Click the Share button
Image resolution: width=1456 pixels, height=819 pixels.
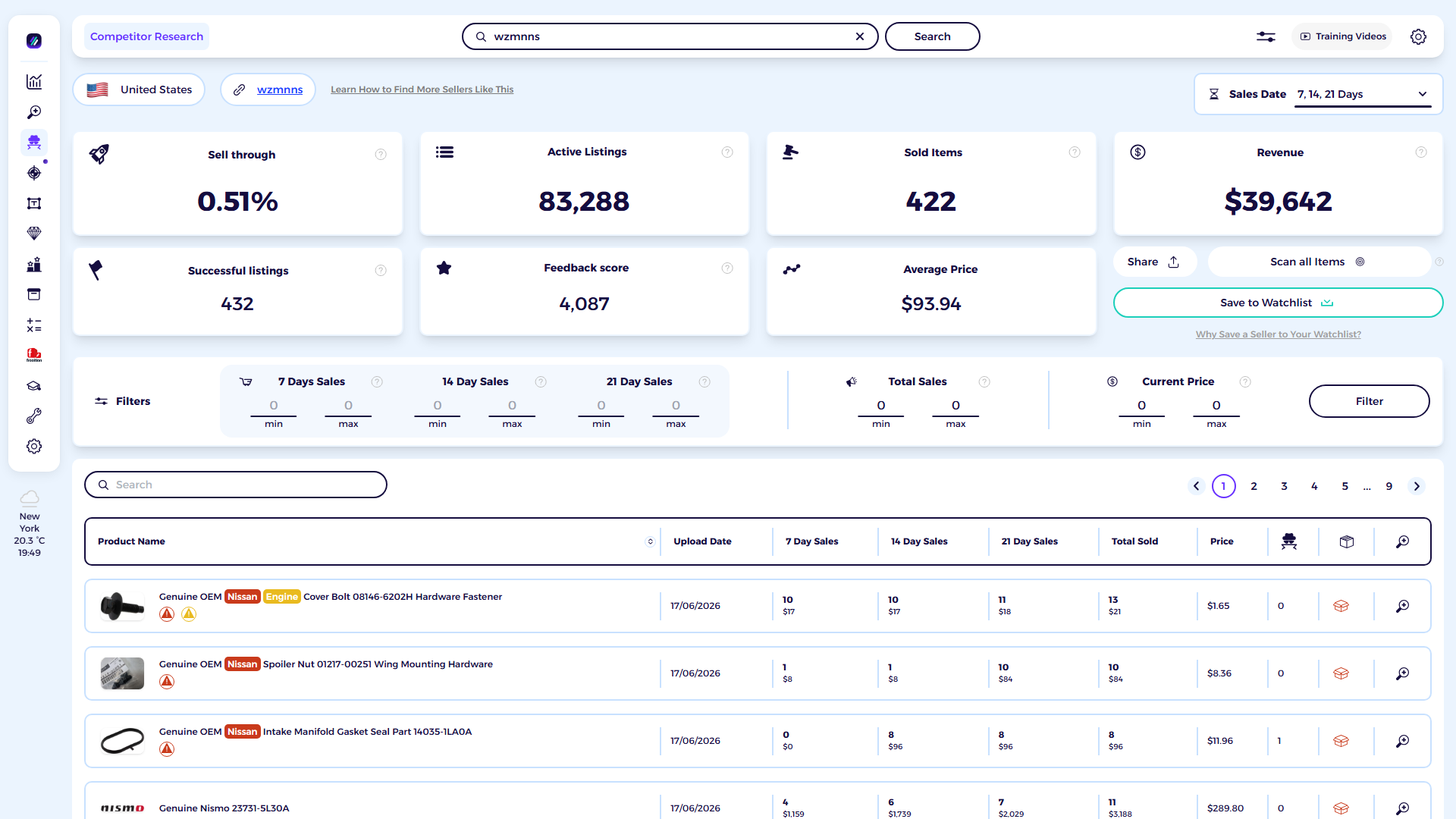[1154, 262]
